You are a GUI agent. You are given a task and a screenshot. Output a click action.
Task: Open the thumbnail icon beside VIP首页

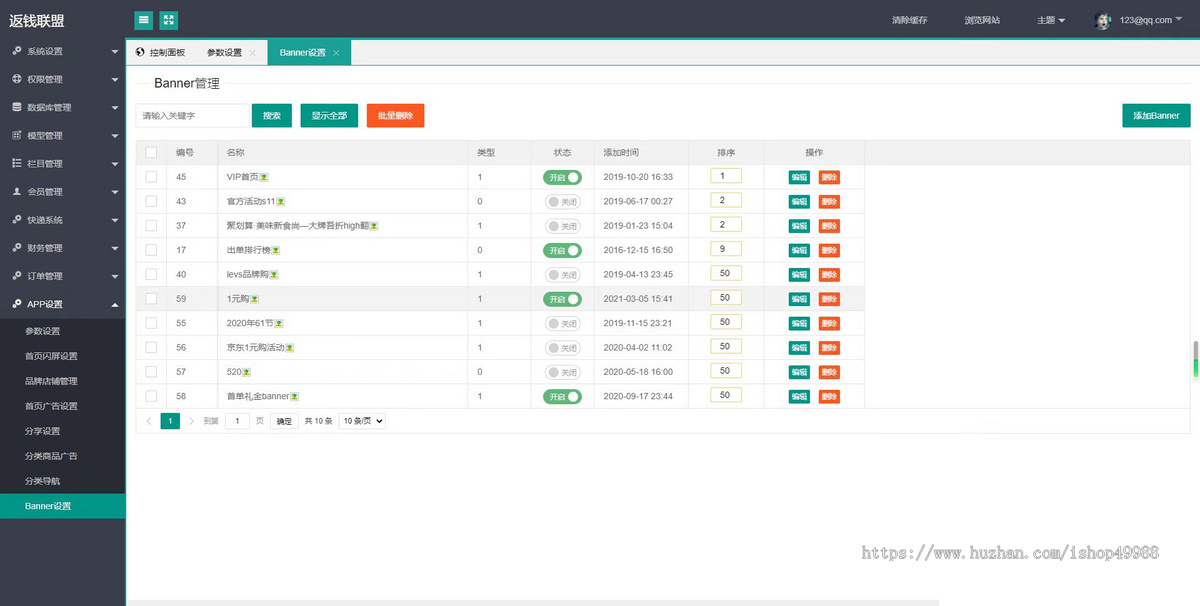[265, 177]
